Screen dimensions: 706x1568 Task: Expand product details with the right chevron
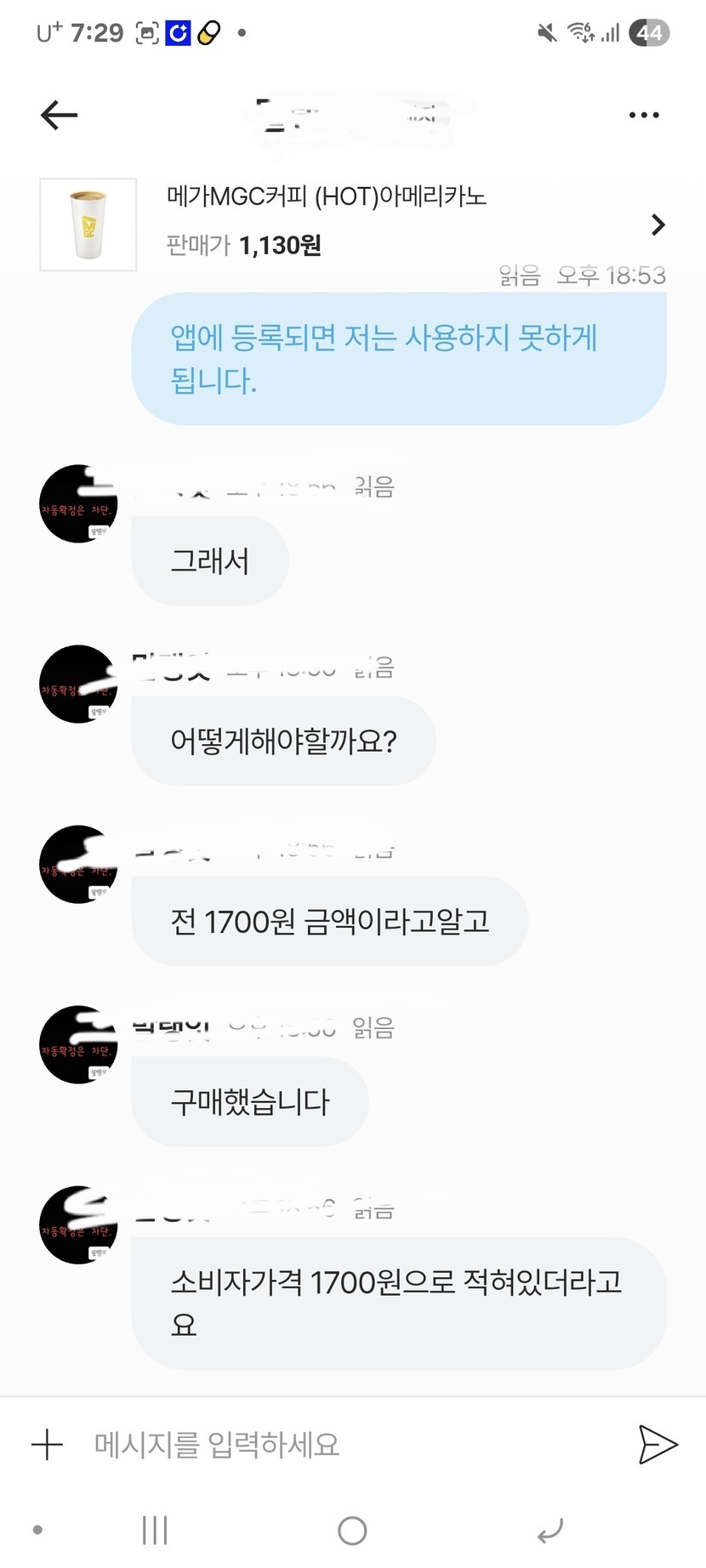[x=658, y=224]
